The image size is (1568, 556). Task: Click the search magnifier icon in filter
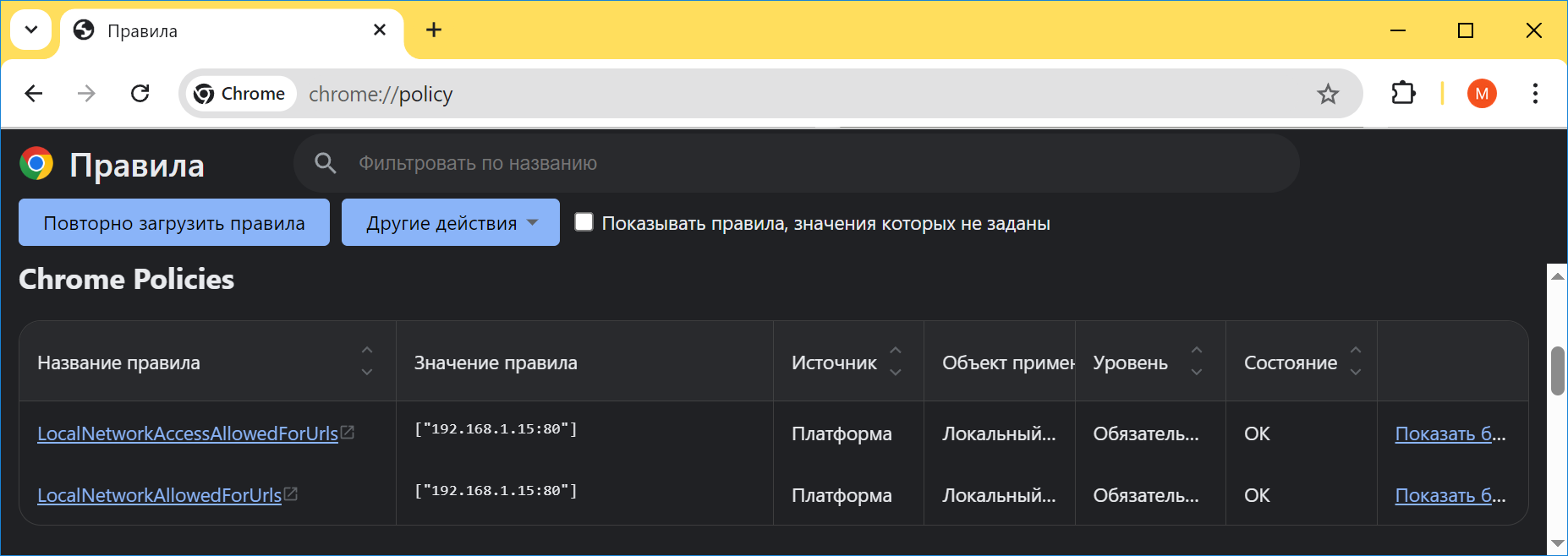point(326,163)
